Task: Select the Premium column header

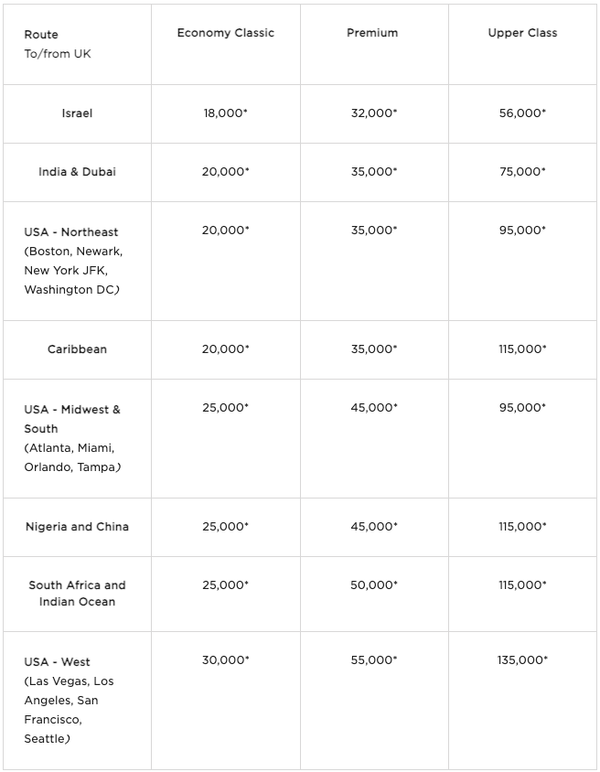Action: click(372, 33)
